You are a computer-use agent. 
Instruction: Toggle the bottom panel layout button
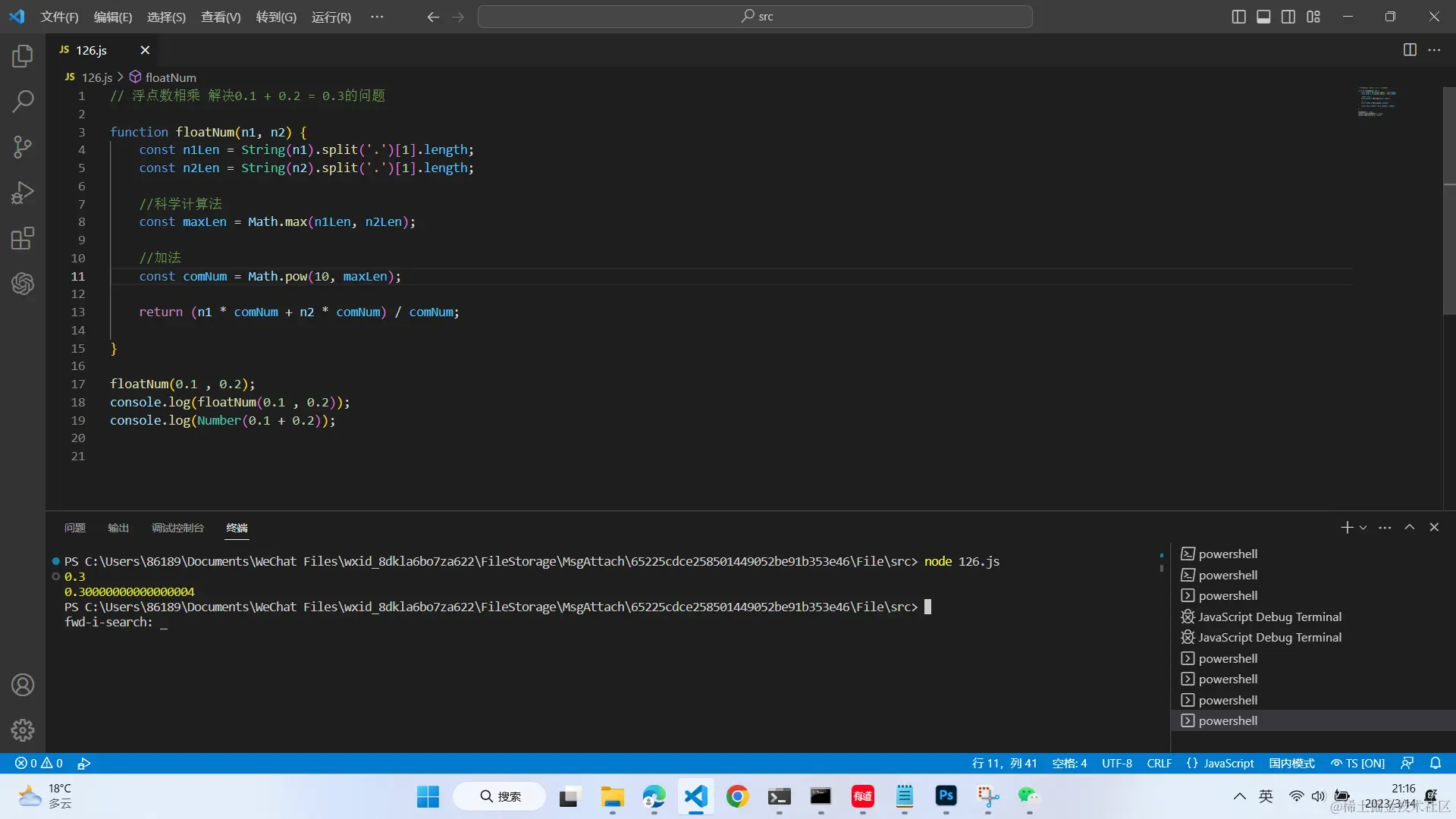point(1263,17)
